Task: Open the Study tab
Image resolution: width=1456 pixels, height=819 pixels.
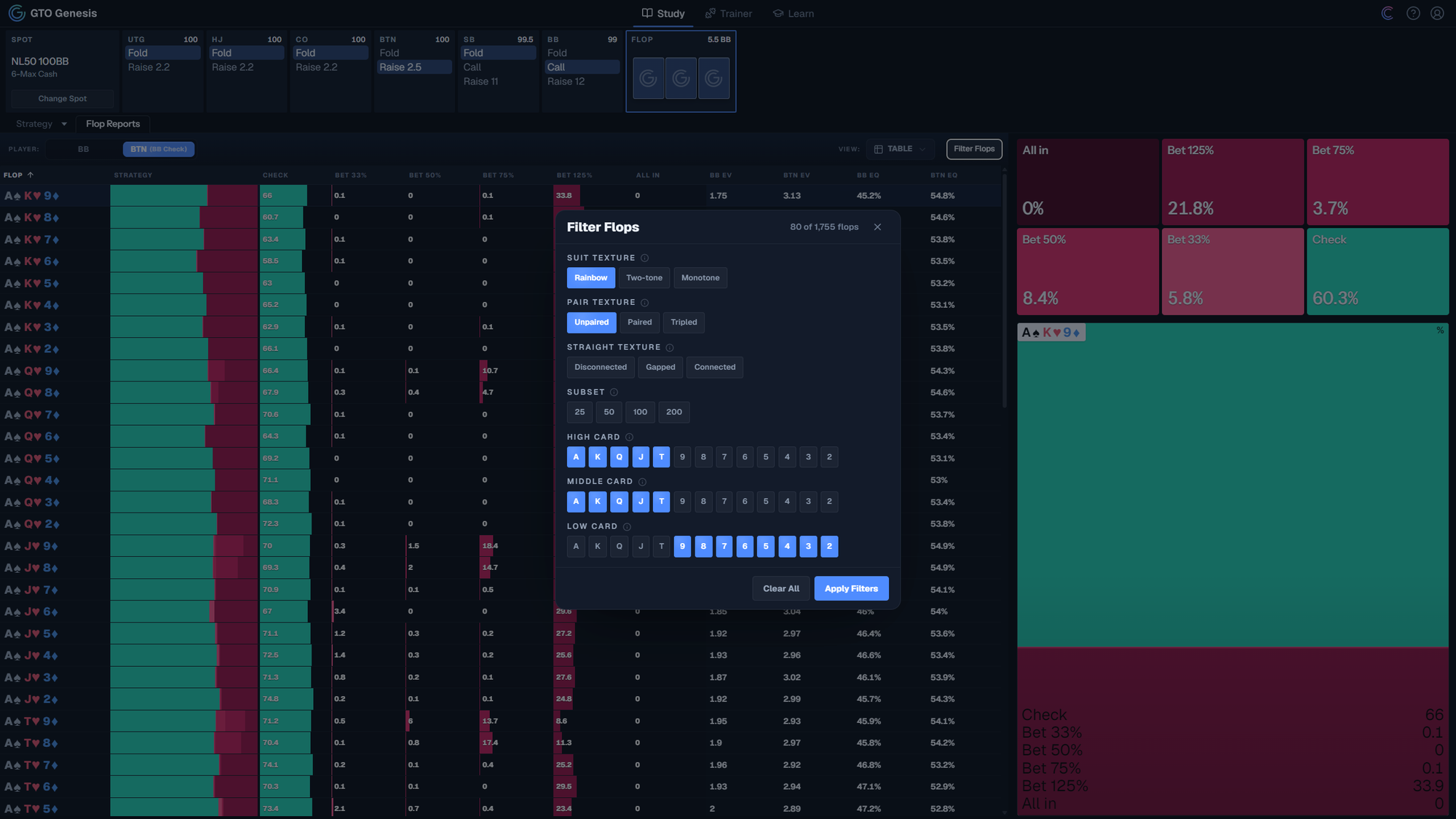Action: click(x=663, y=13)
